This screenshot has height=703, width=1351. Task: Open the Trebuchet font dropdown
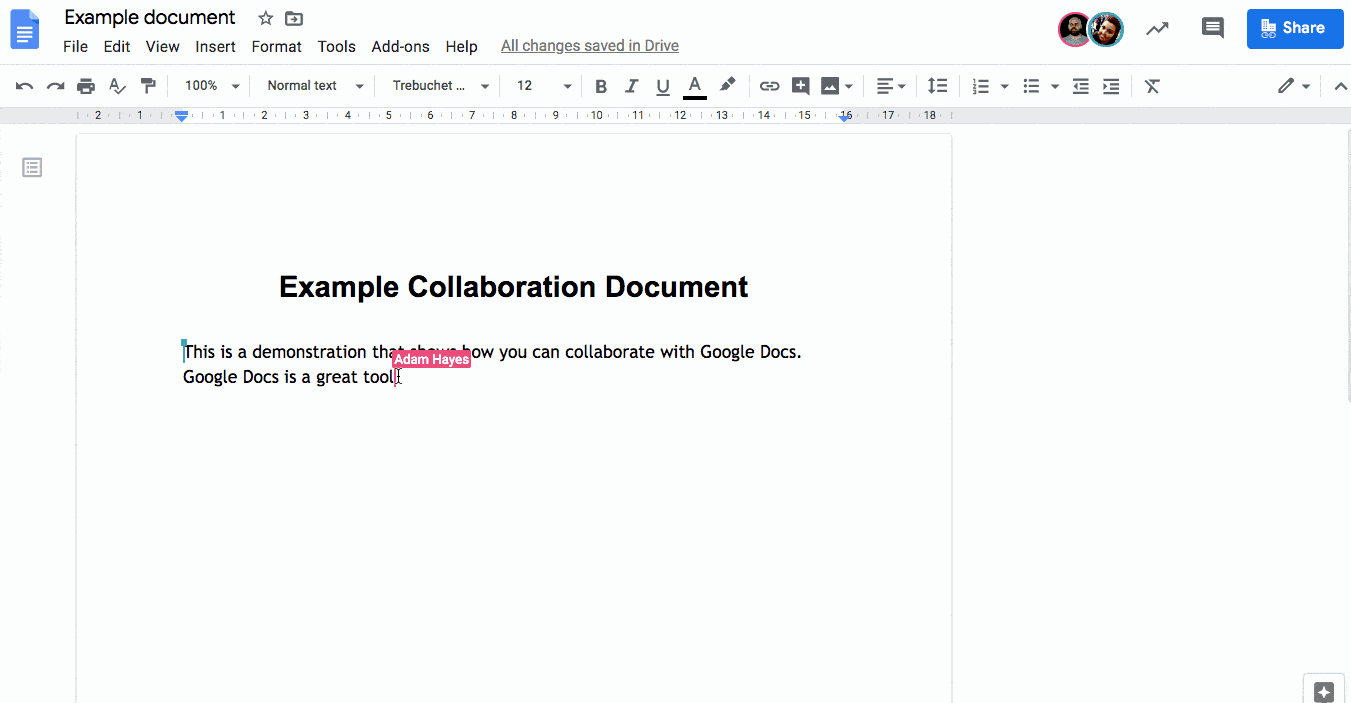point(440,86)
